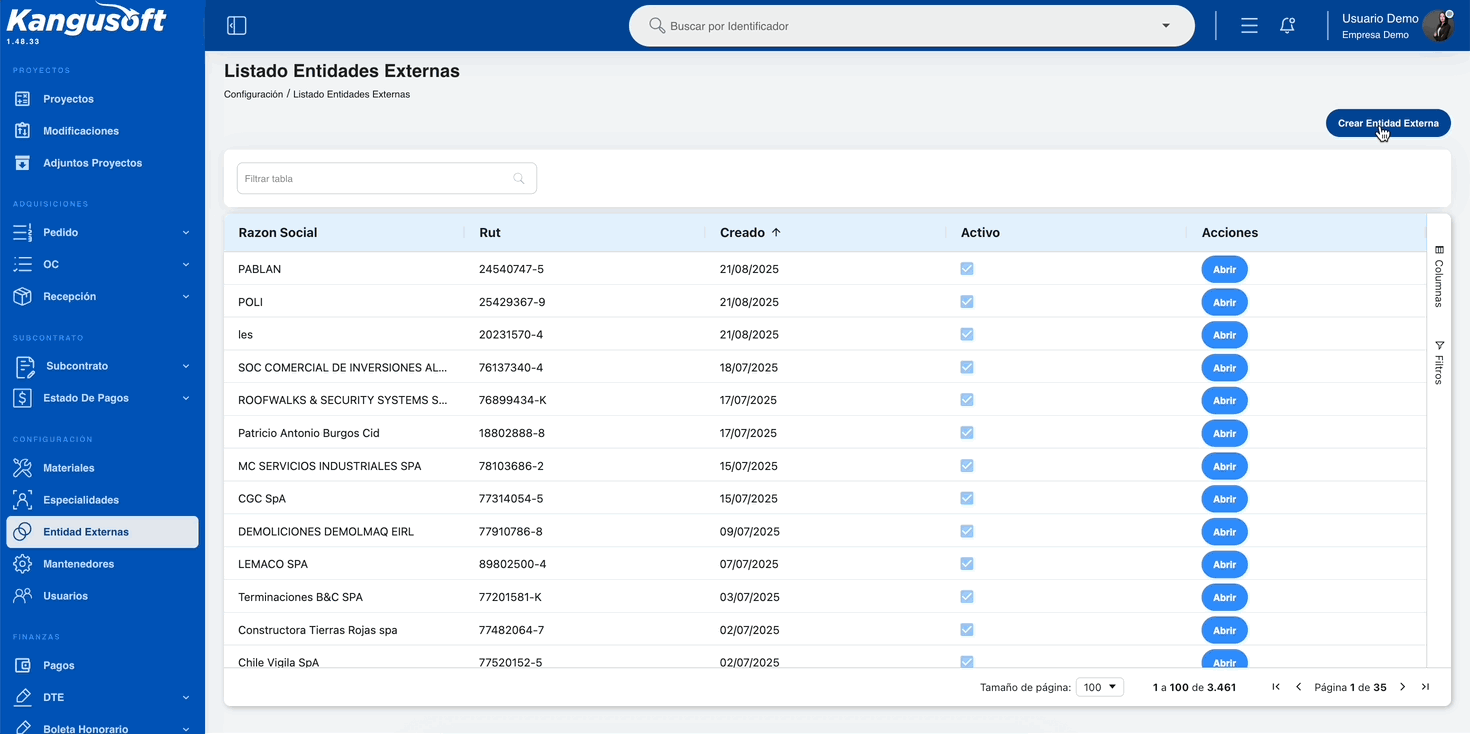Open the search identifier dropdown arrow
1470x734 pixels.
click(1166, 26)
